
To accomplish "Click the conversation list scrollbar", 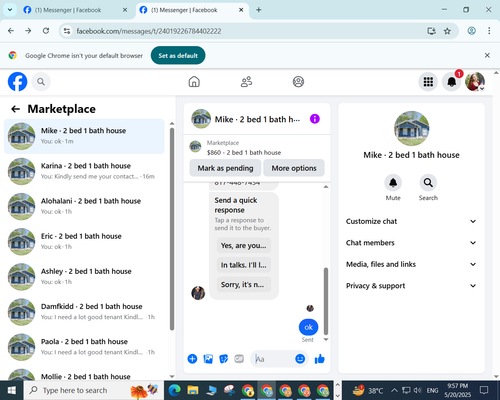I will [172, 229].
